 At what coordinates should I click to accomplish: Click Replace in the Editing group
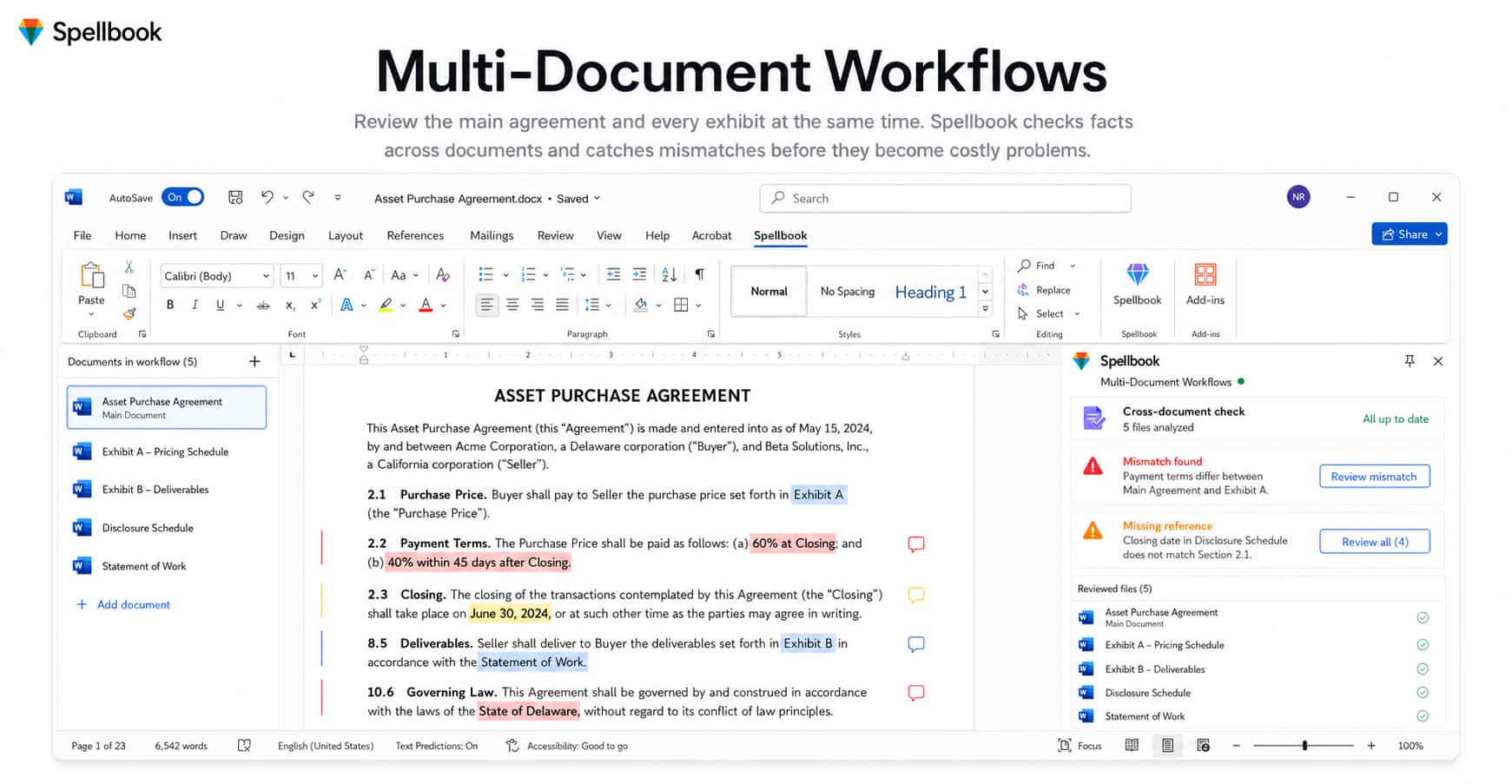pos(1044,290)
